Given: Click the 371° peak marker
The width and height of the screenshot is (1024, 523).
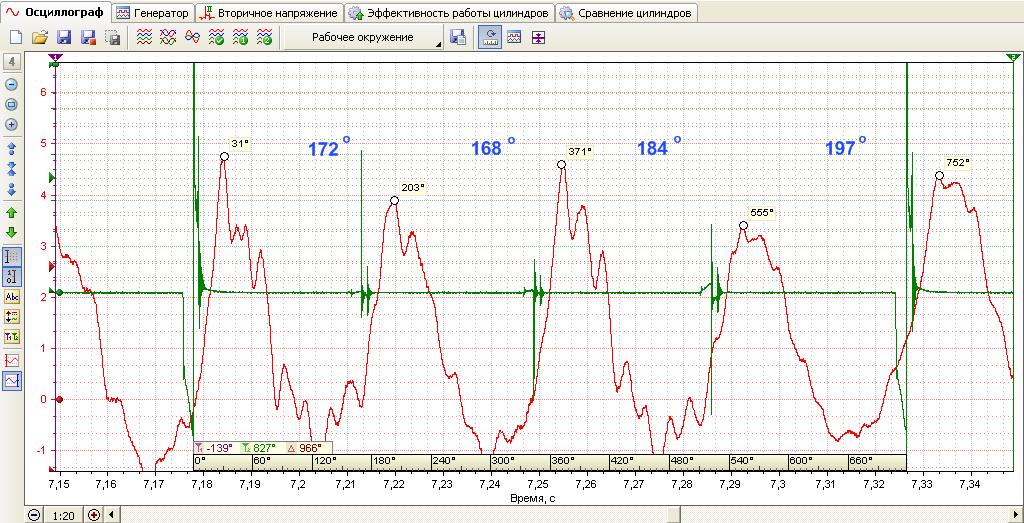Looking at the screenshot, I should tap(562, 165).
